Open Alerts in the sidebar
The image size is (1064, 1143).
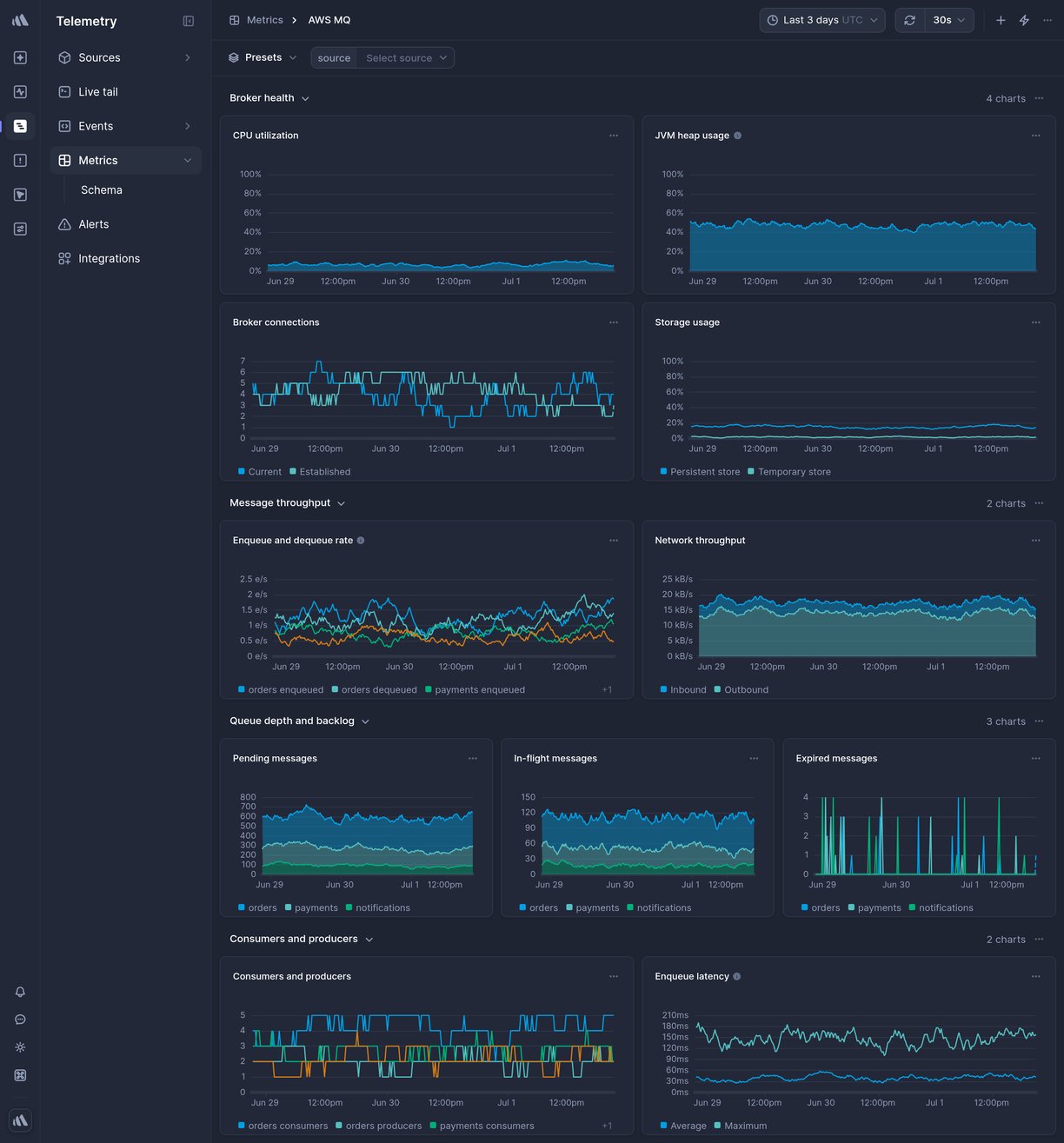coord(125,224)
